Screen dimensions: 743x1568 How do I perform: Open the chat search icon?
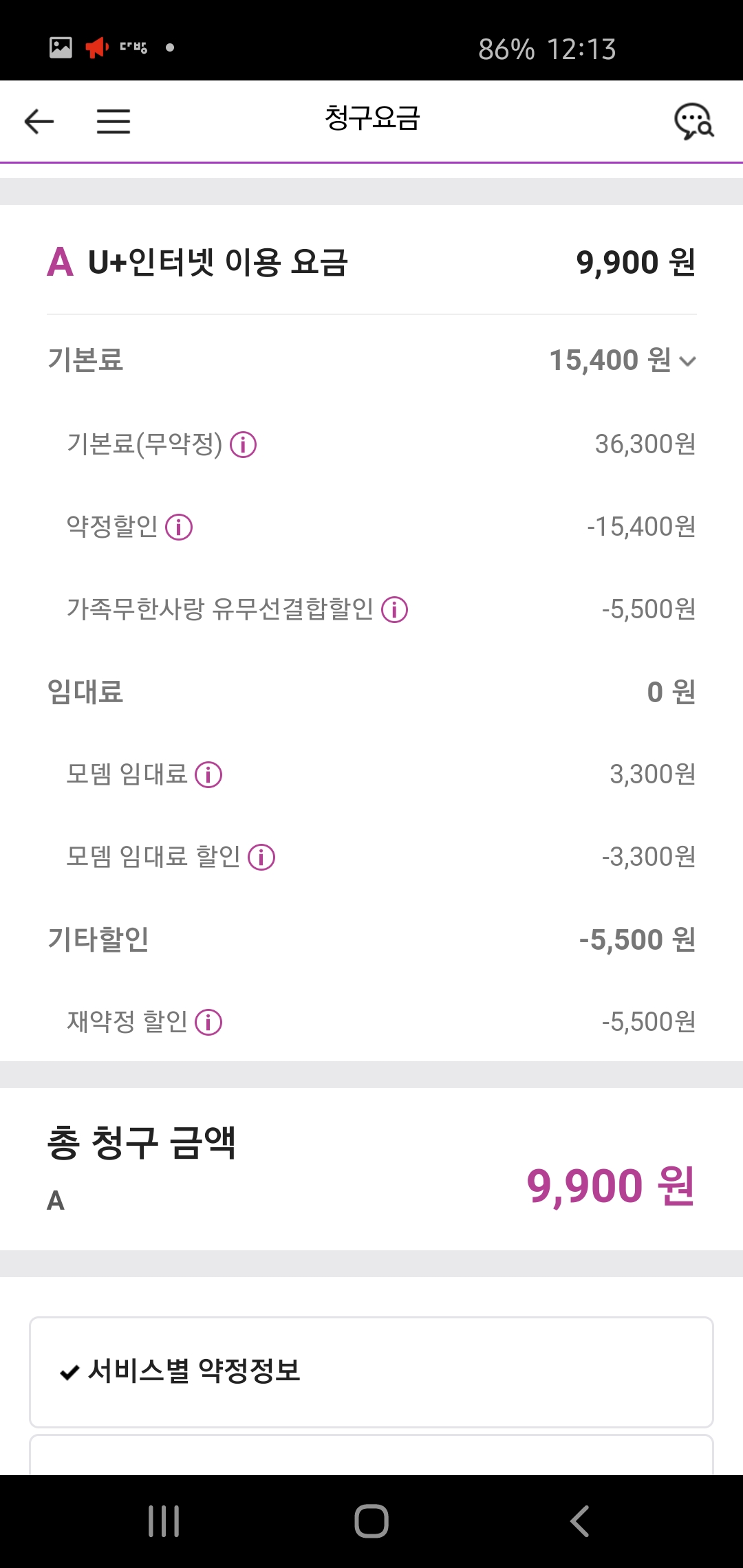pyautogui.click(x=693, y=122)
